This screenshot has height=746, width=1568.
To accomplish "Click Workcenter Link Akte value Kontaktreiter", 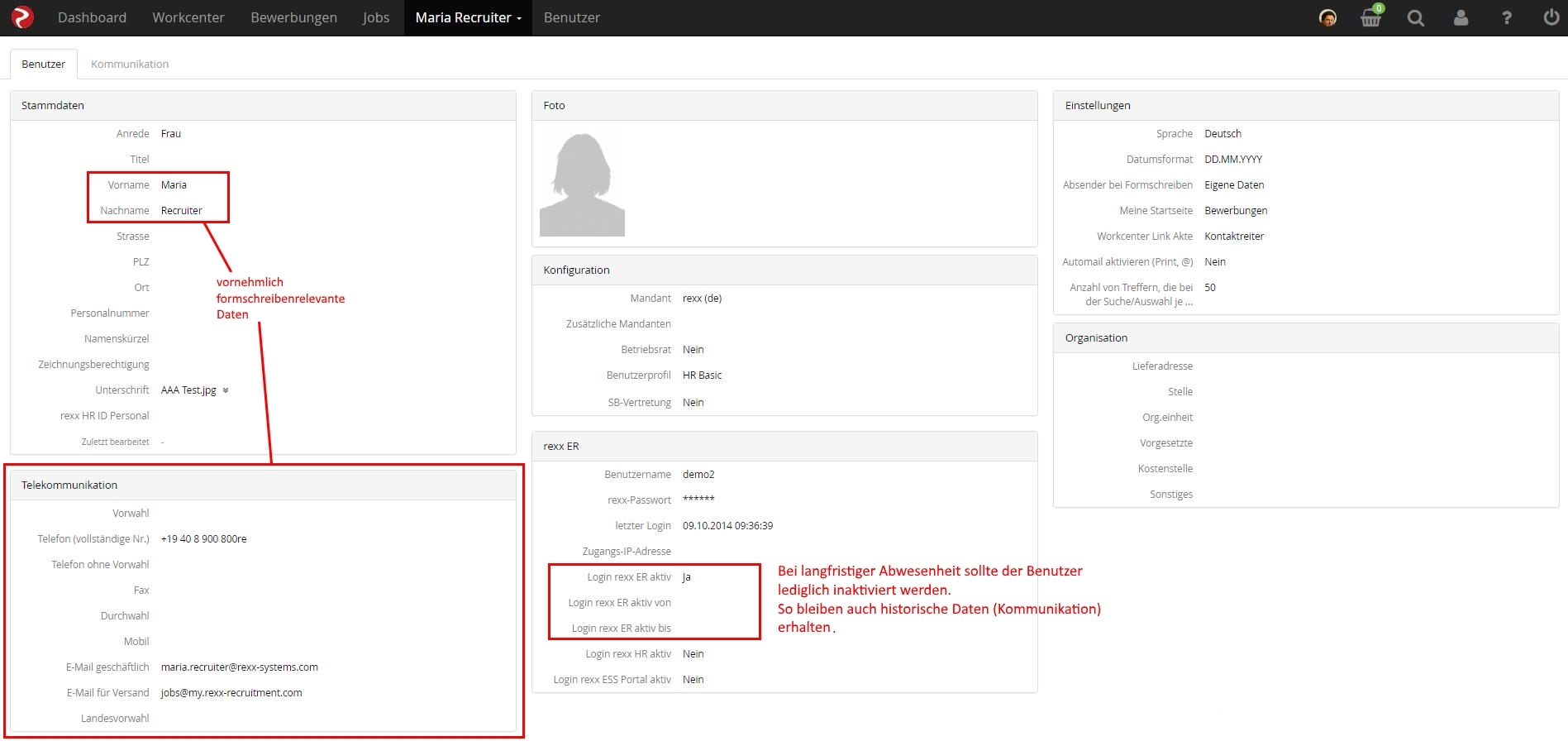I will 1234,236.
